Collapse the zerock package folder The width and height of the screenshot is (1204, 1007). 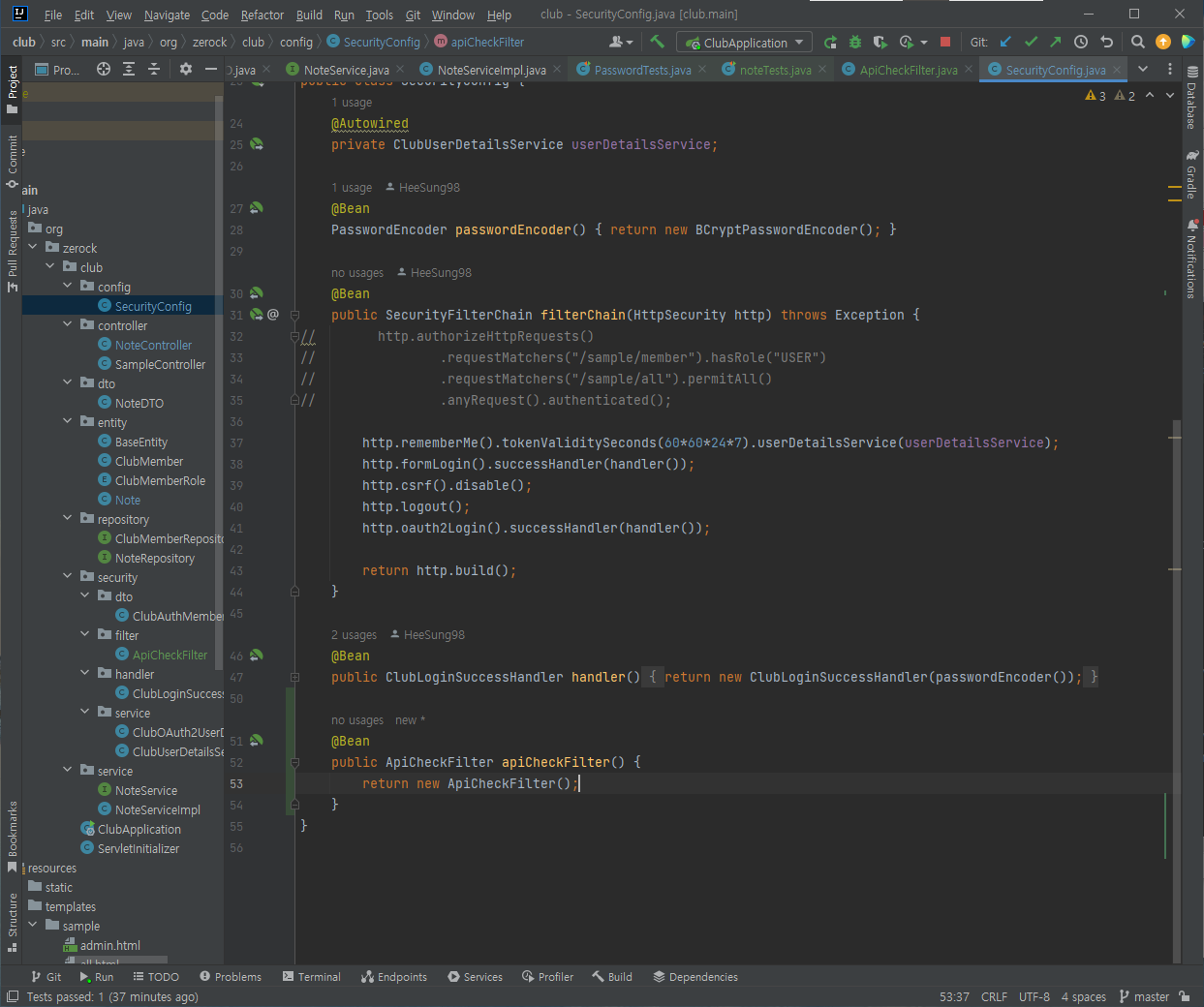pos(33,248)
